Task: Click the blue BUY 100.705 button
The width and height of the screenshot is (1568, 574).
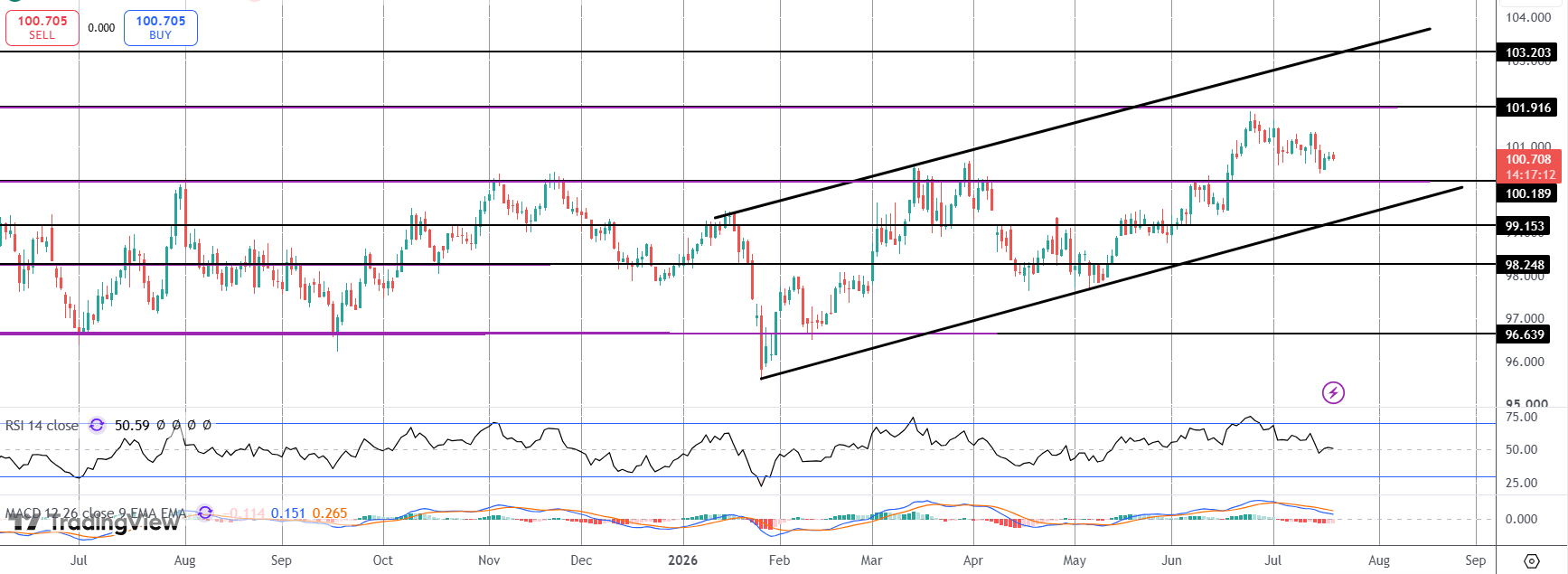Action: tap(161, 27)
